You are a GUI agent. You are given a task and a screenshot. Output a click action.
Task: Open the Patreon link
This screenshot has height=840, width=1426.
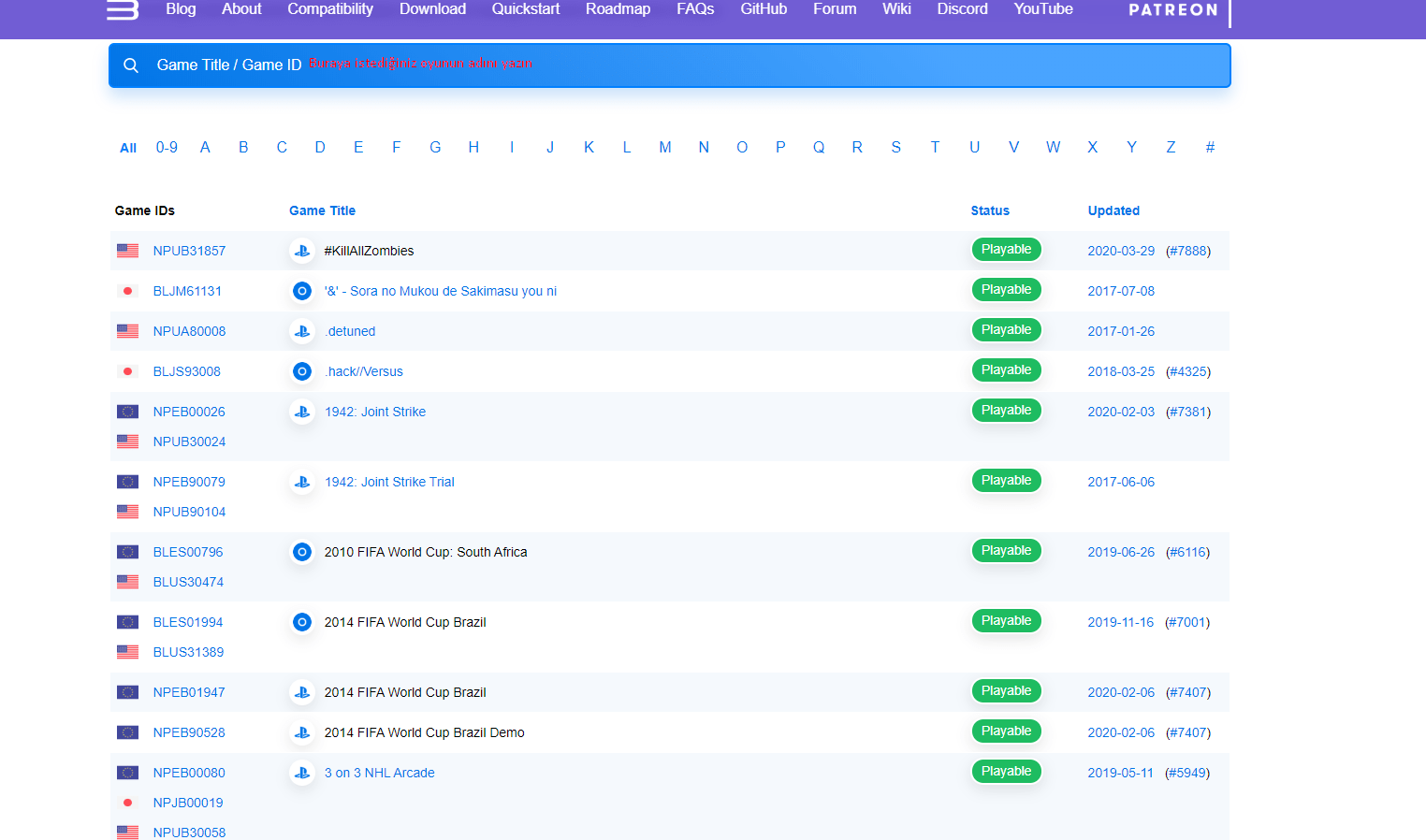click(x=1173, y=10)
